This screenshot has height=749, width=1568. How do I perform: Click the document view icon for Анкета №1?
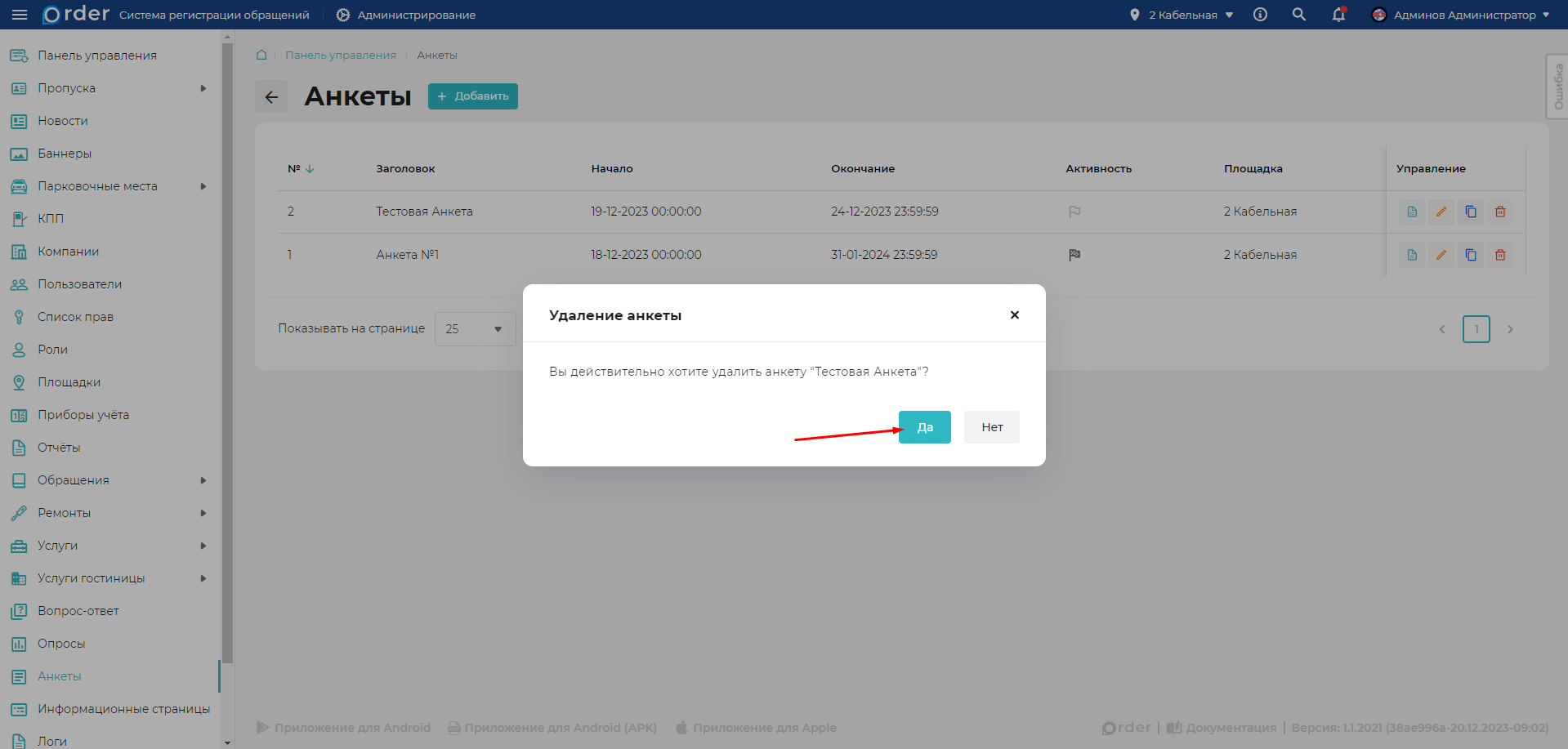[x=1412, y=255]
